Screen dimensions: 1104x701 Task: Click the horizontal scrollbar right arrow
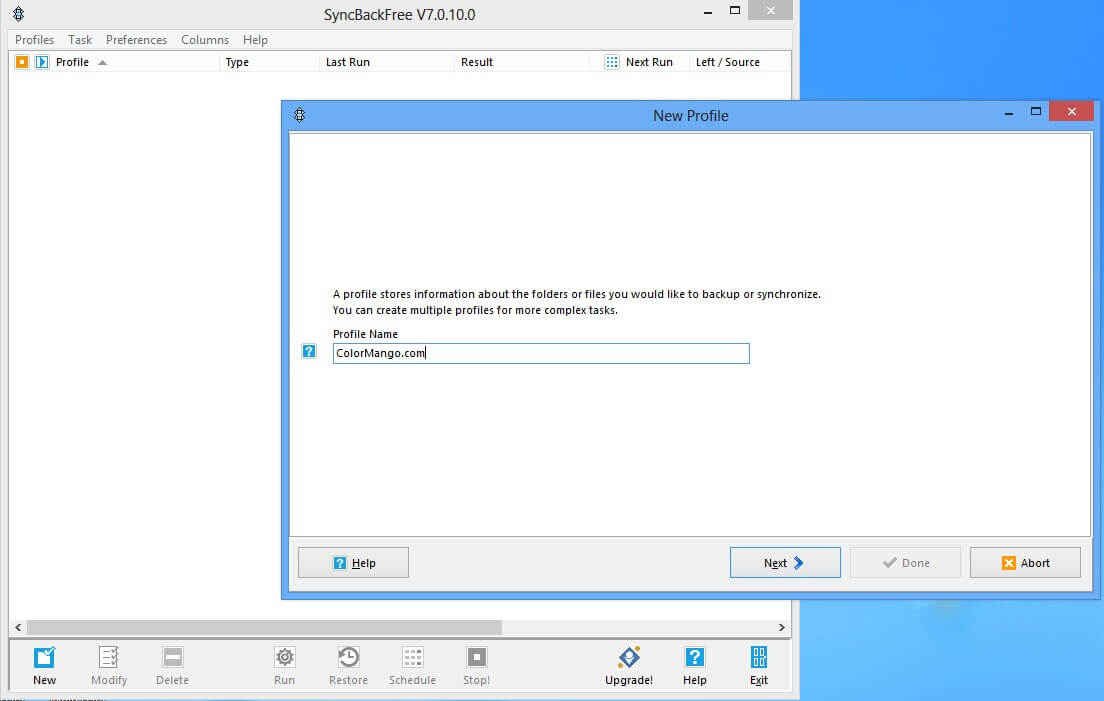(x=782, y=627)
